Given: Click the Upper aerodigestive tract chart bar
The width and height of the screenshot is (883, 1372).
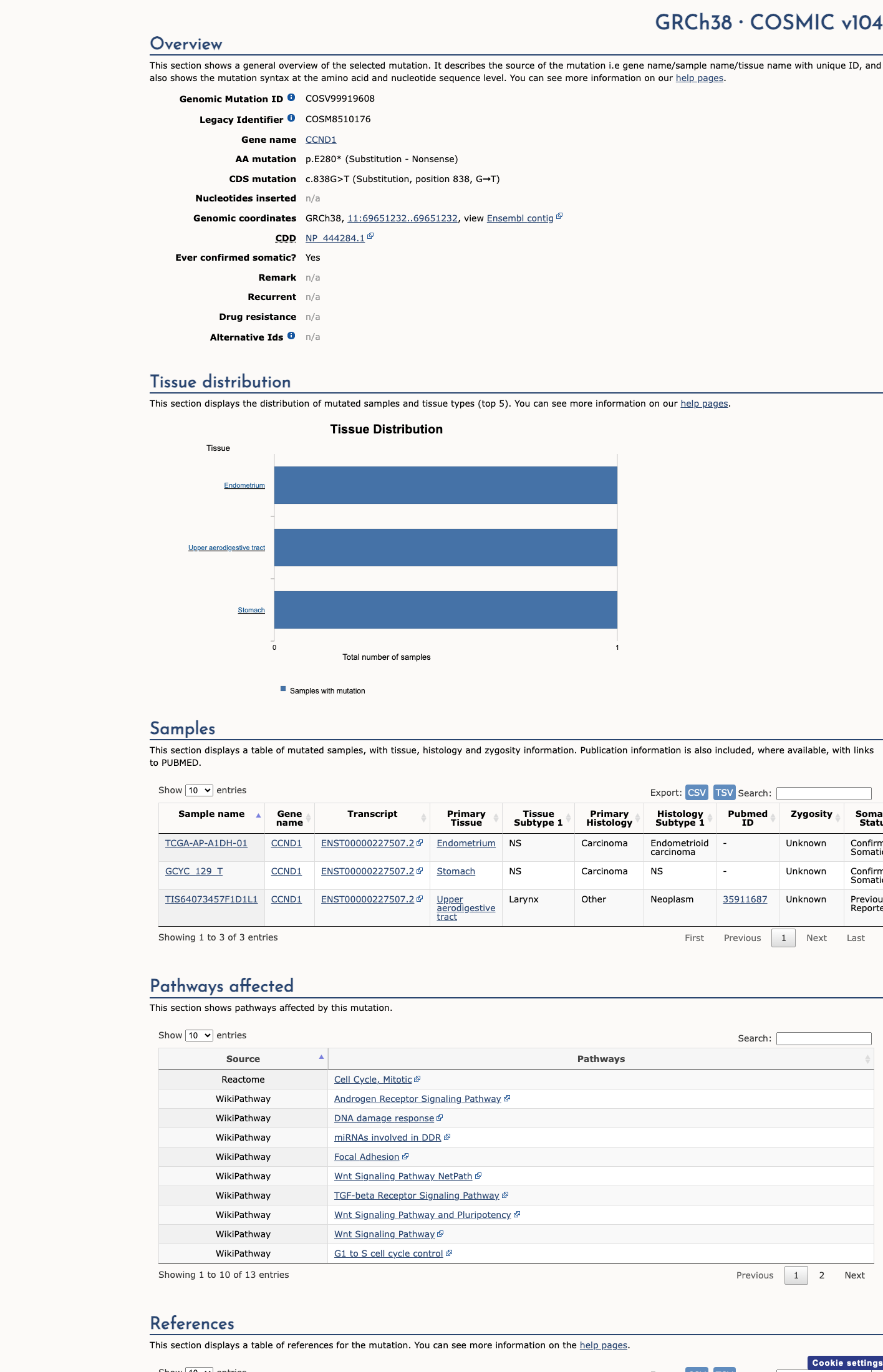Looking at the screenshot, I should [x=446, y=548].
